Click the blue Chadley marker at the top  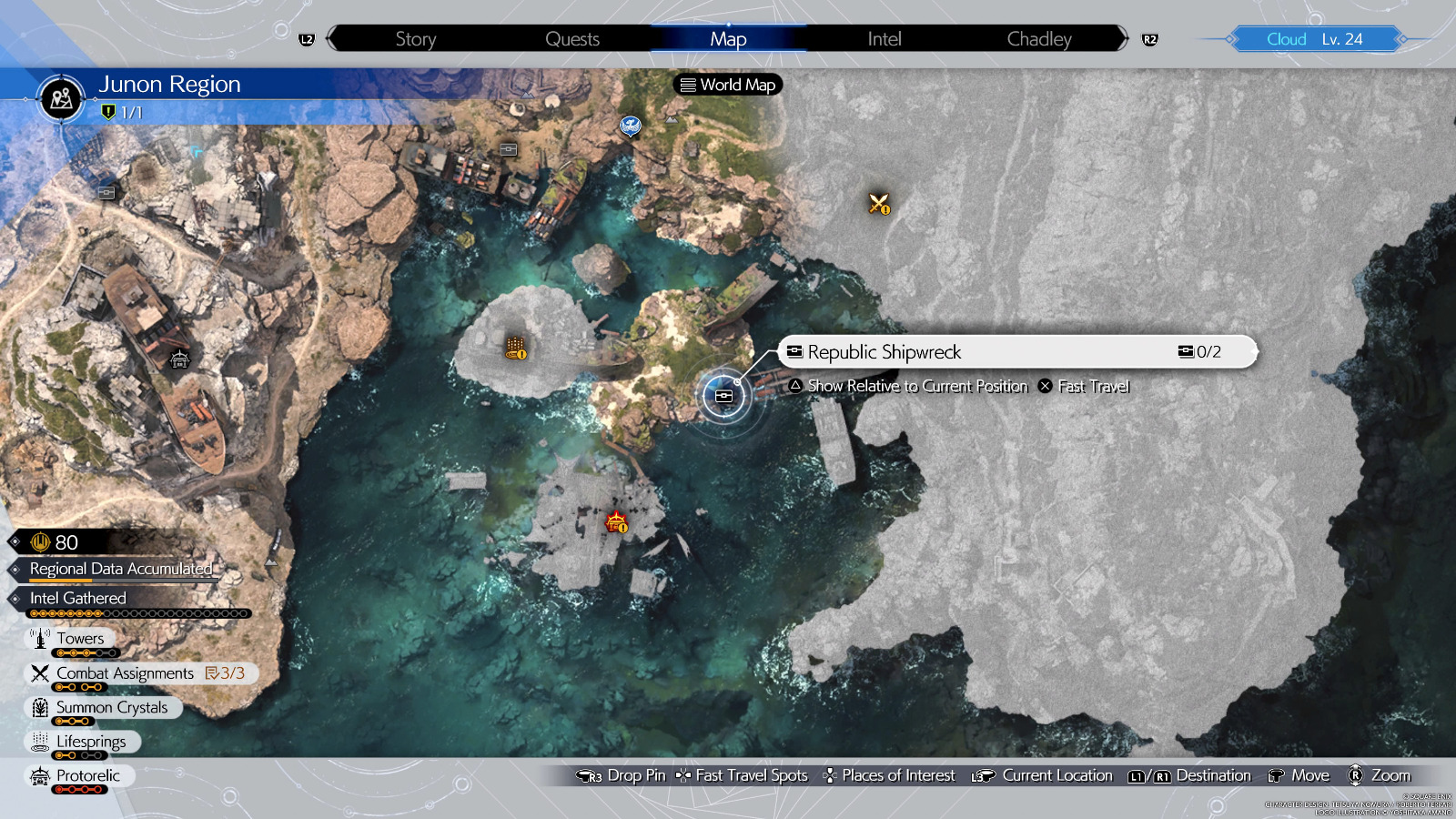click(628, 126)
